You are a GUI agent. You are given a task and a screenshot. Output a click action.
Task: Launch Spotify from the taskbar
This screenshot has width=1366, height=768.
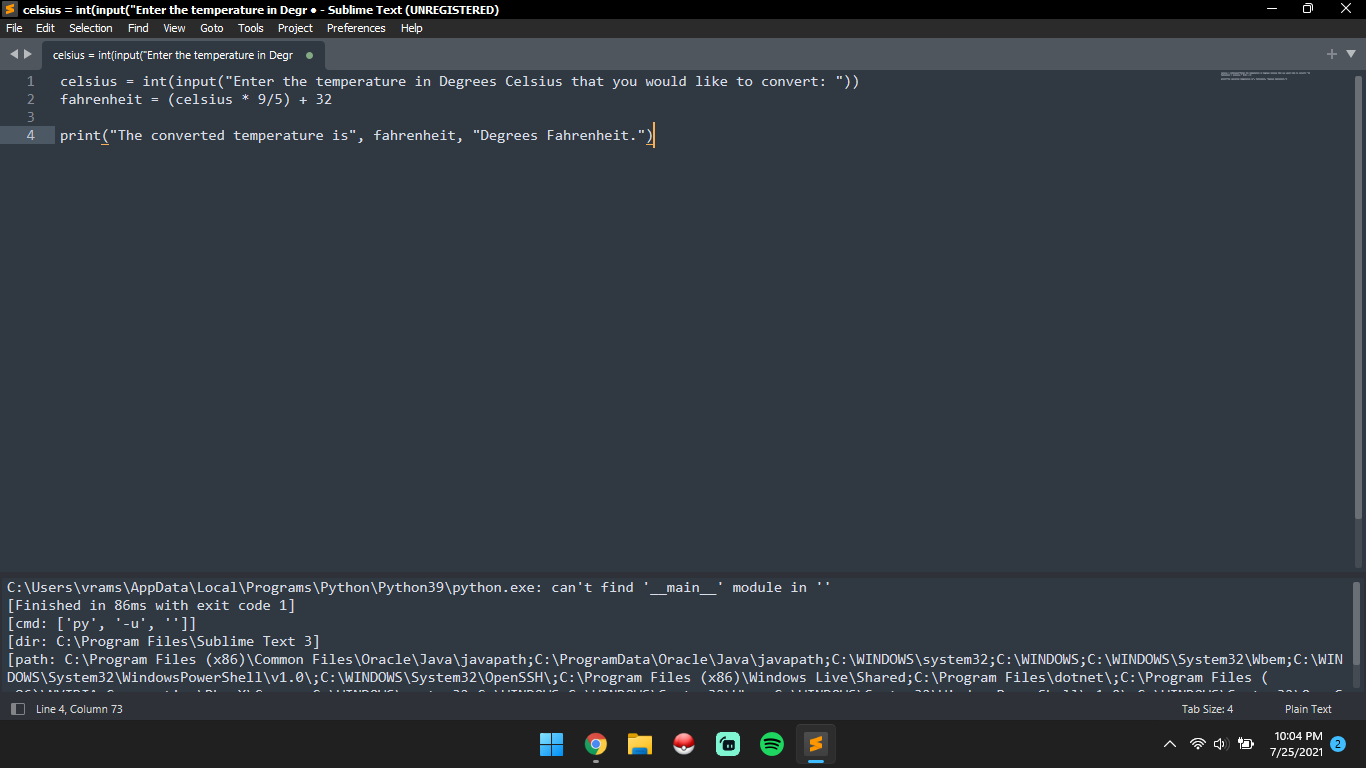pos(772,744)
